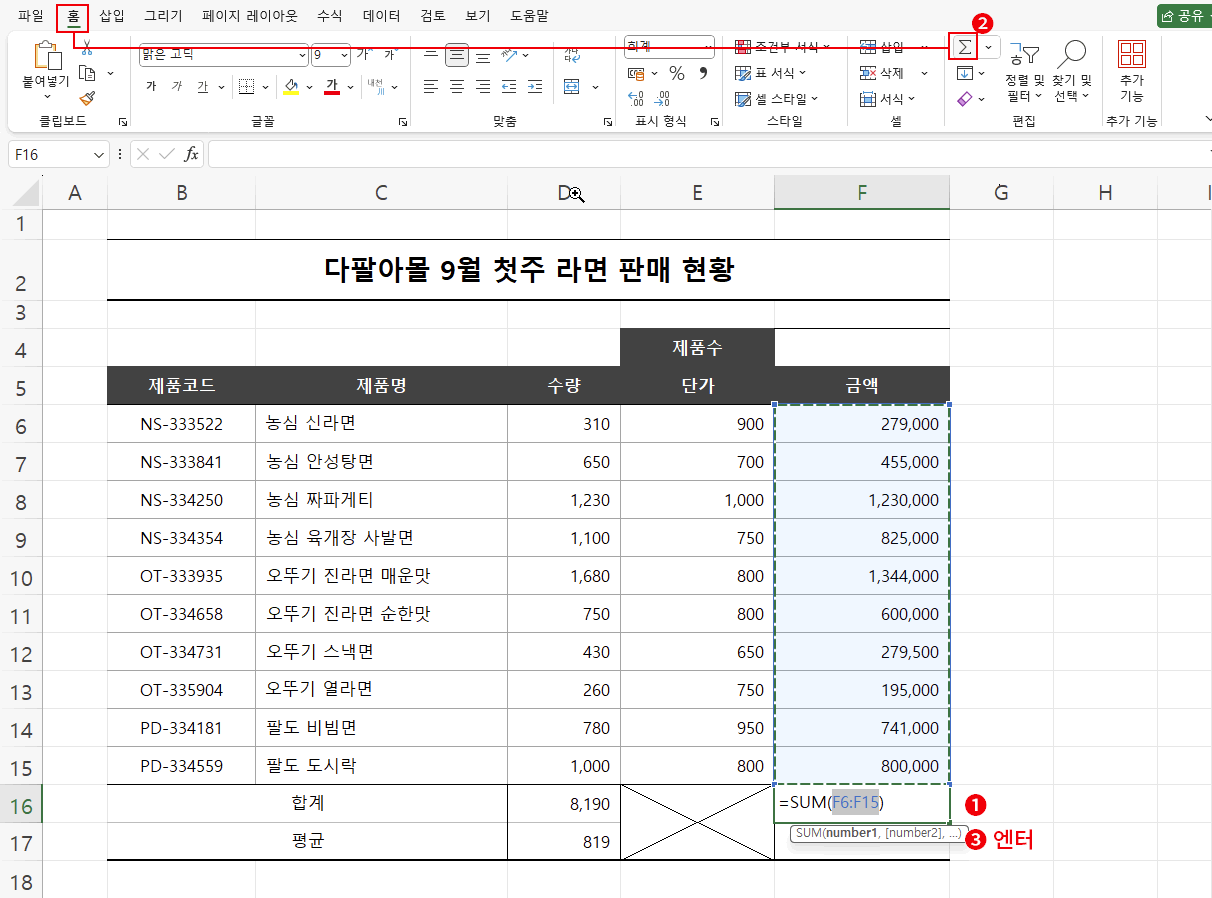Click into the formula bar input

[708, 155]
